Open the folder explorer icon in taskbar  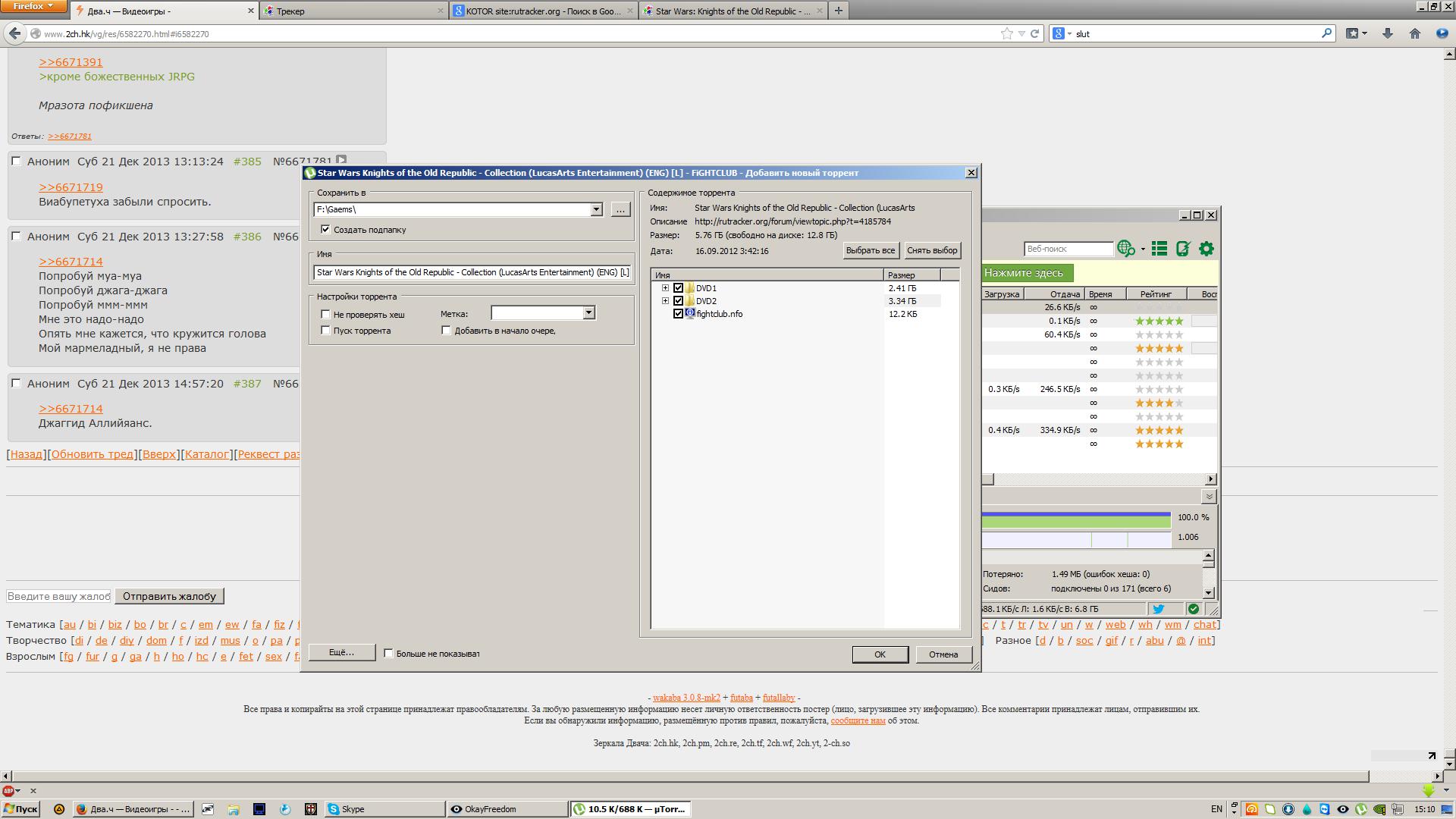pos(234,809)
